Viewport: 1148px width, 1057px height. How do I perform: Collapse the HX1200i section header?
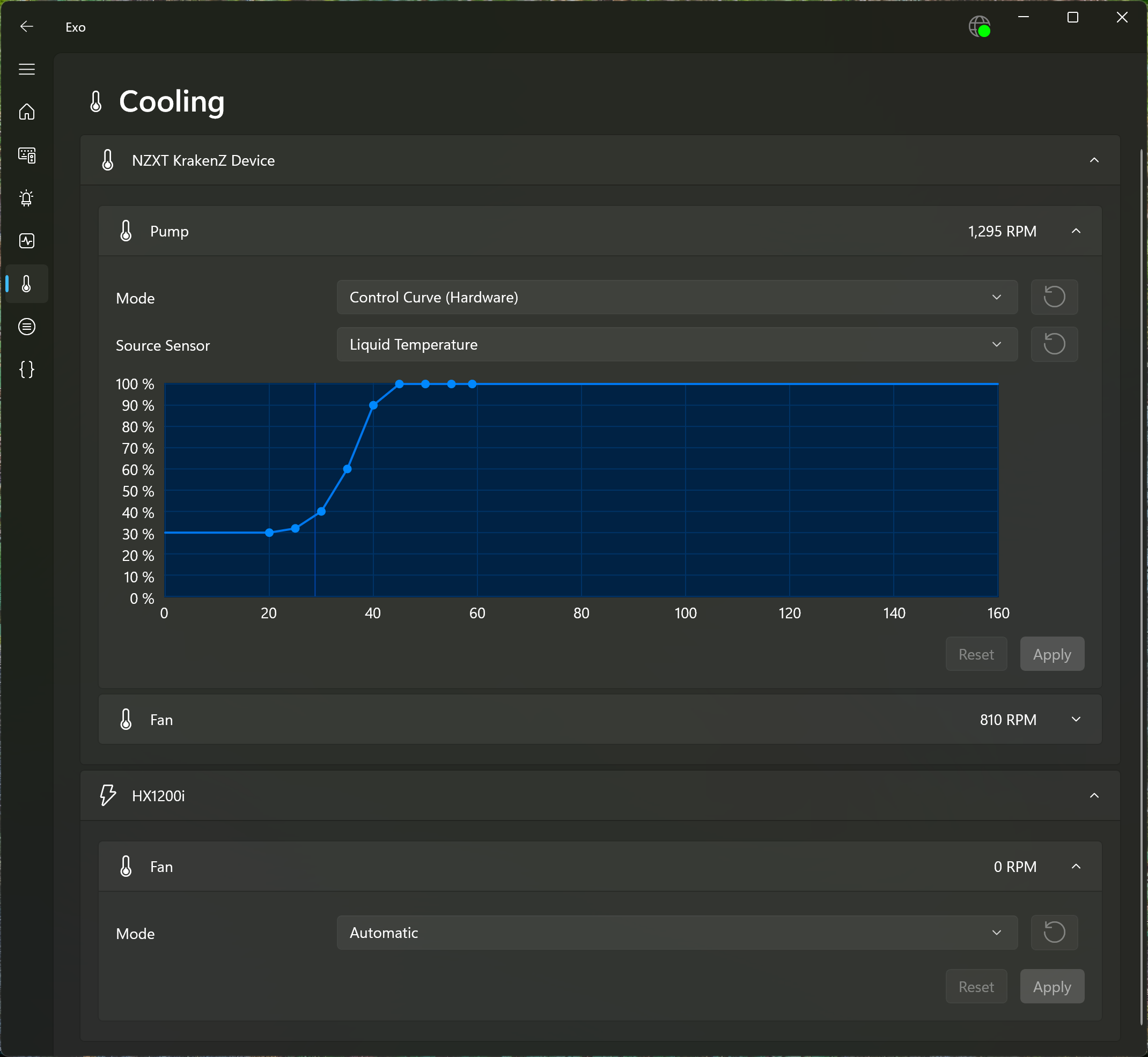tap(1094, 796)
